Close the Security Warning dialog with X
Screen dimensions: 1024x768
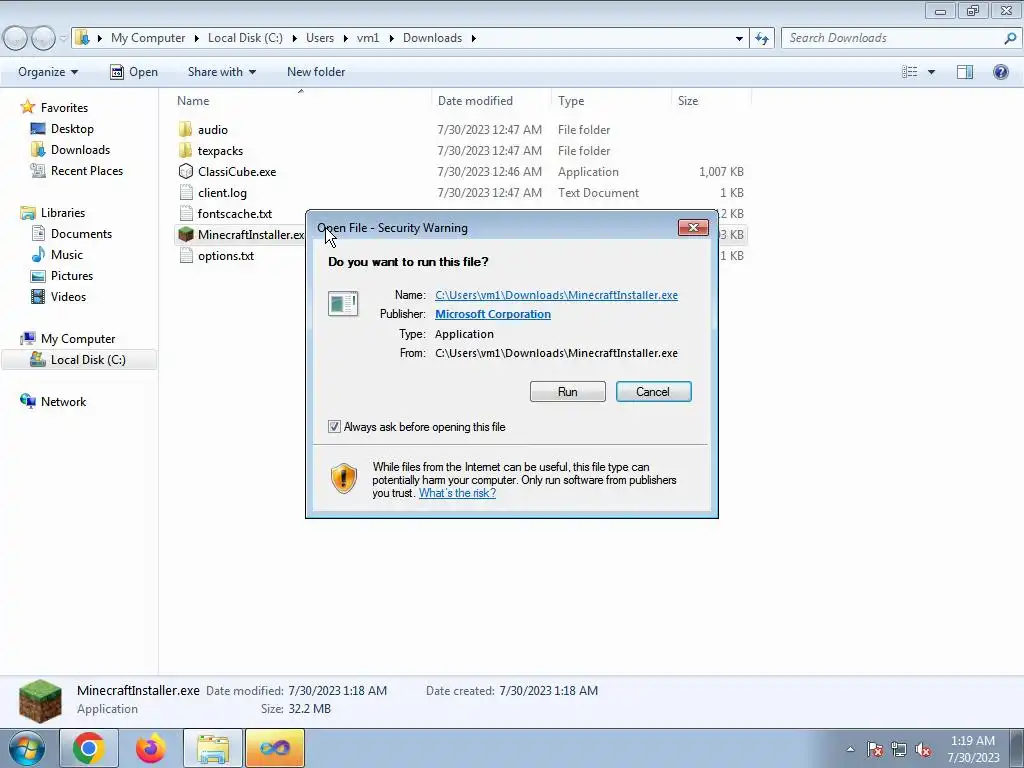[694, 227]
